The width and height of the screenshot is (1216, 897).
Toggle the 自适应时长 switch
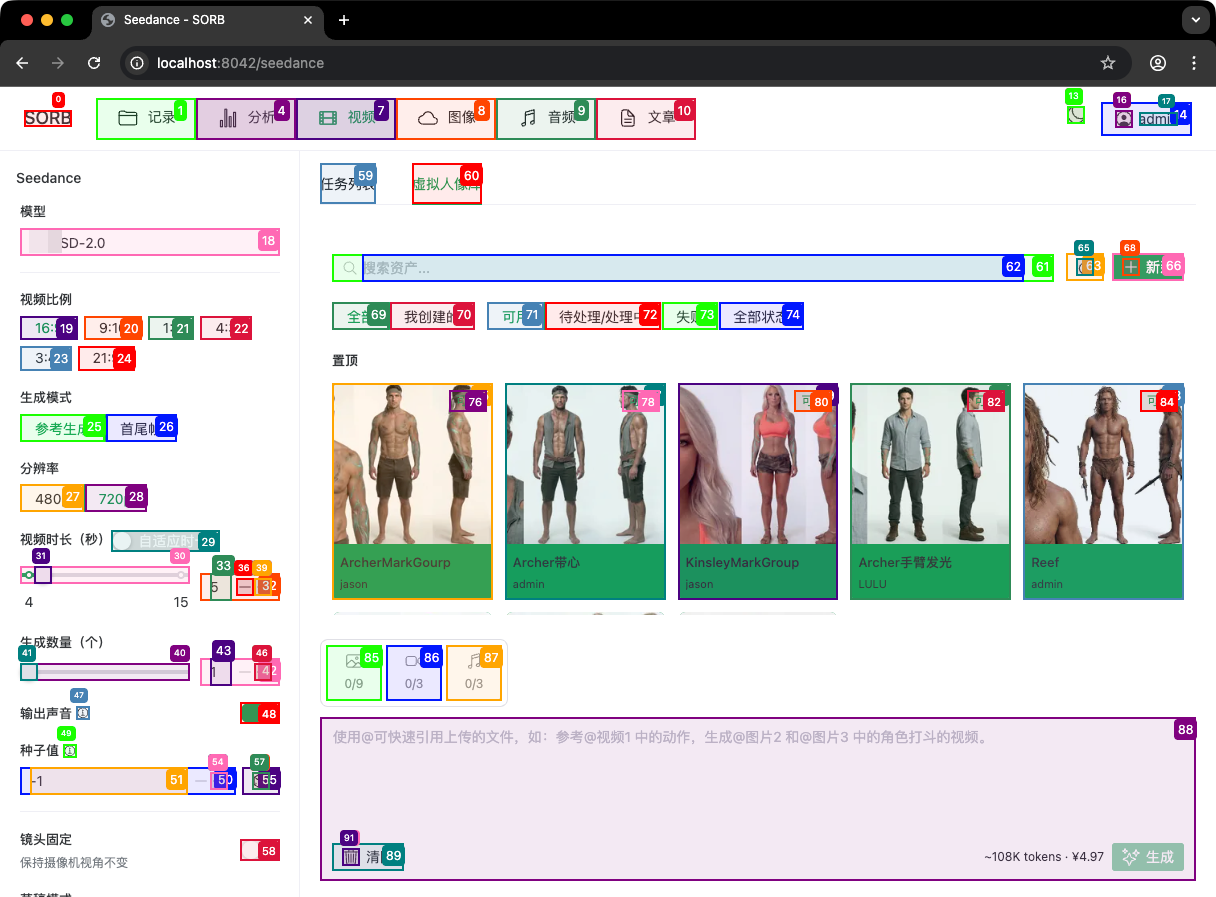click(124, 541)
